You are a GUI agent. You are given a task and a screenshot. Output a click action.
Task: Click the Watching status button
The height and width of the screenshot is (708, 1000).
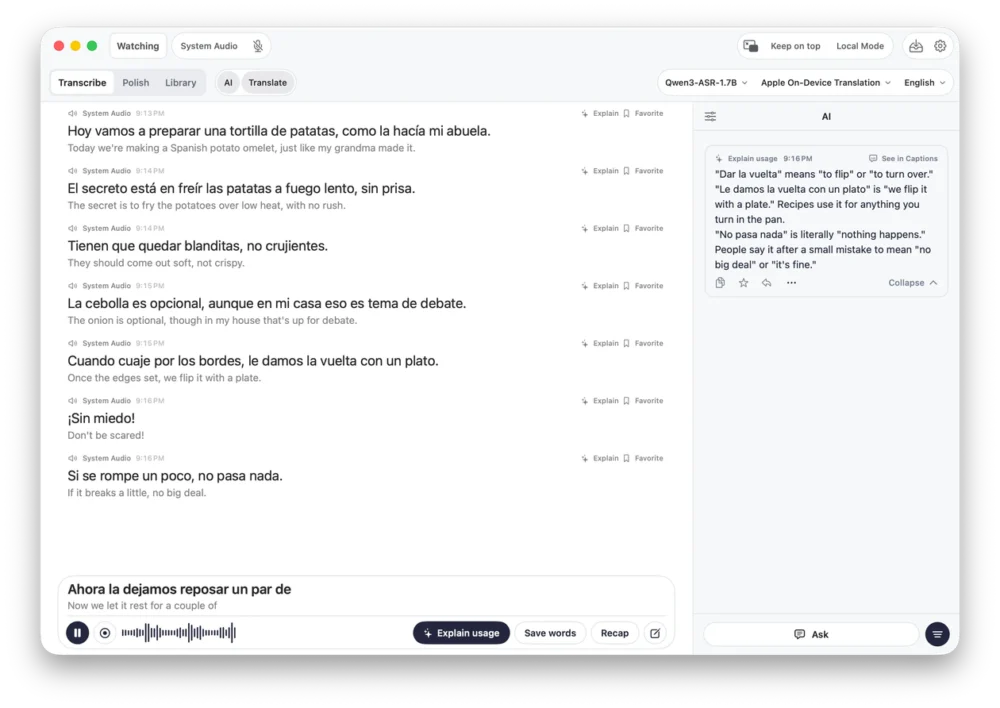coord(138,46)
